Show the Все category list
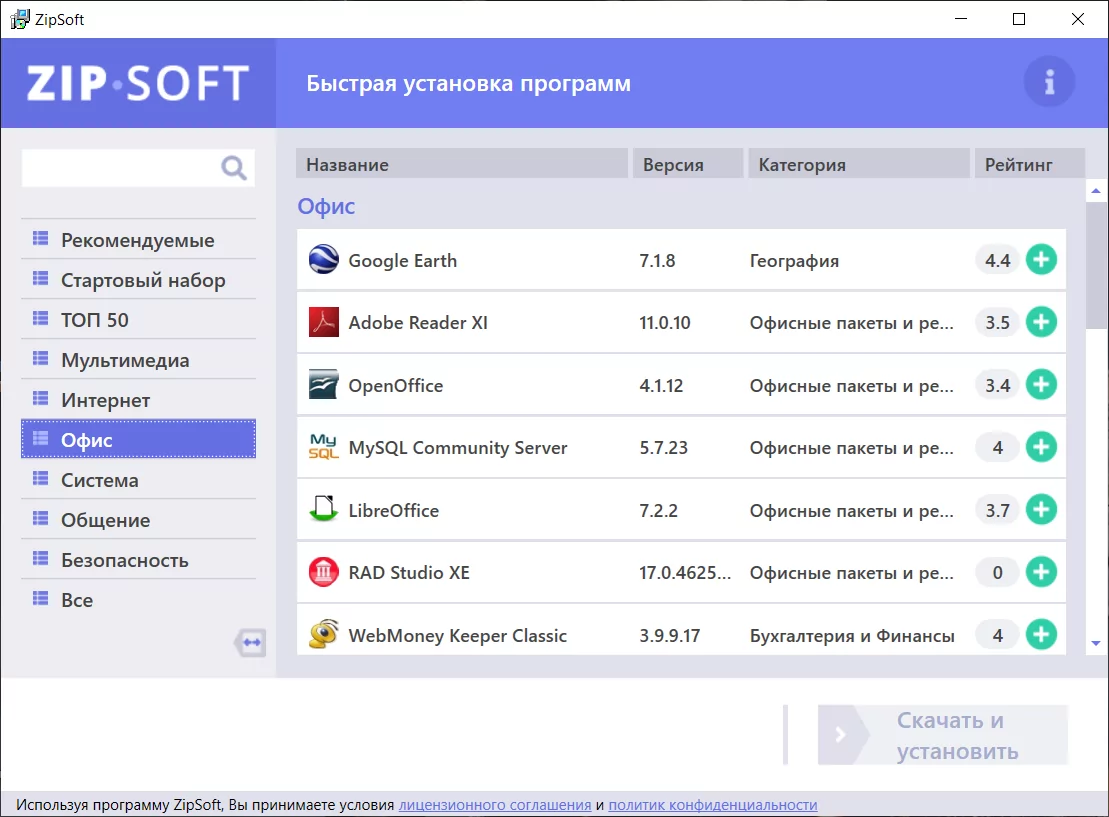 (x=139, y=600)
